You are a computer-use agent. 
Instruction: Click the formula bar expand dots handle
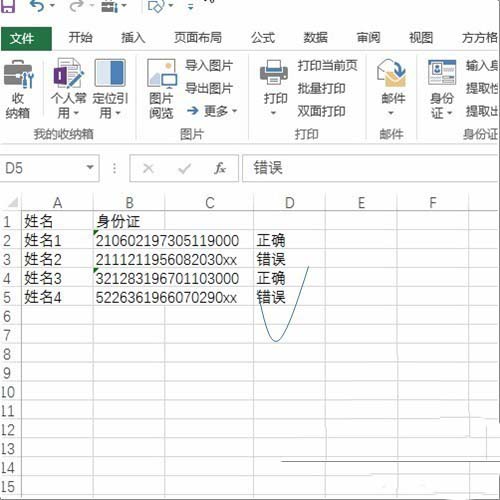pyautogui.click(x=114, y=168)
